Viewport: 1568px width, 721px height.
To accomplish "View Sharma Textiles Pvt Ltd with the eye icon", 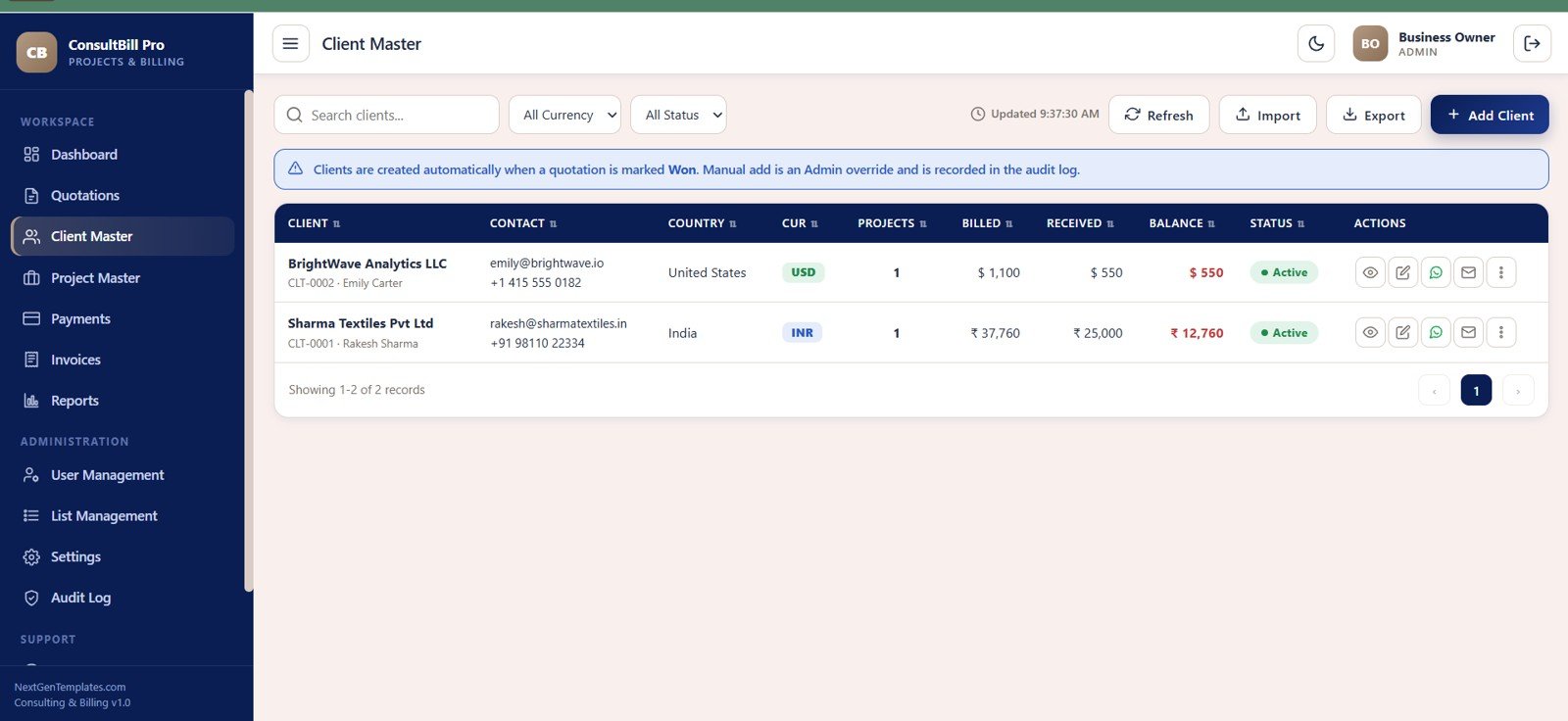I will point(1370,332).
